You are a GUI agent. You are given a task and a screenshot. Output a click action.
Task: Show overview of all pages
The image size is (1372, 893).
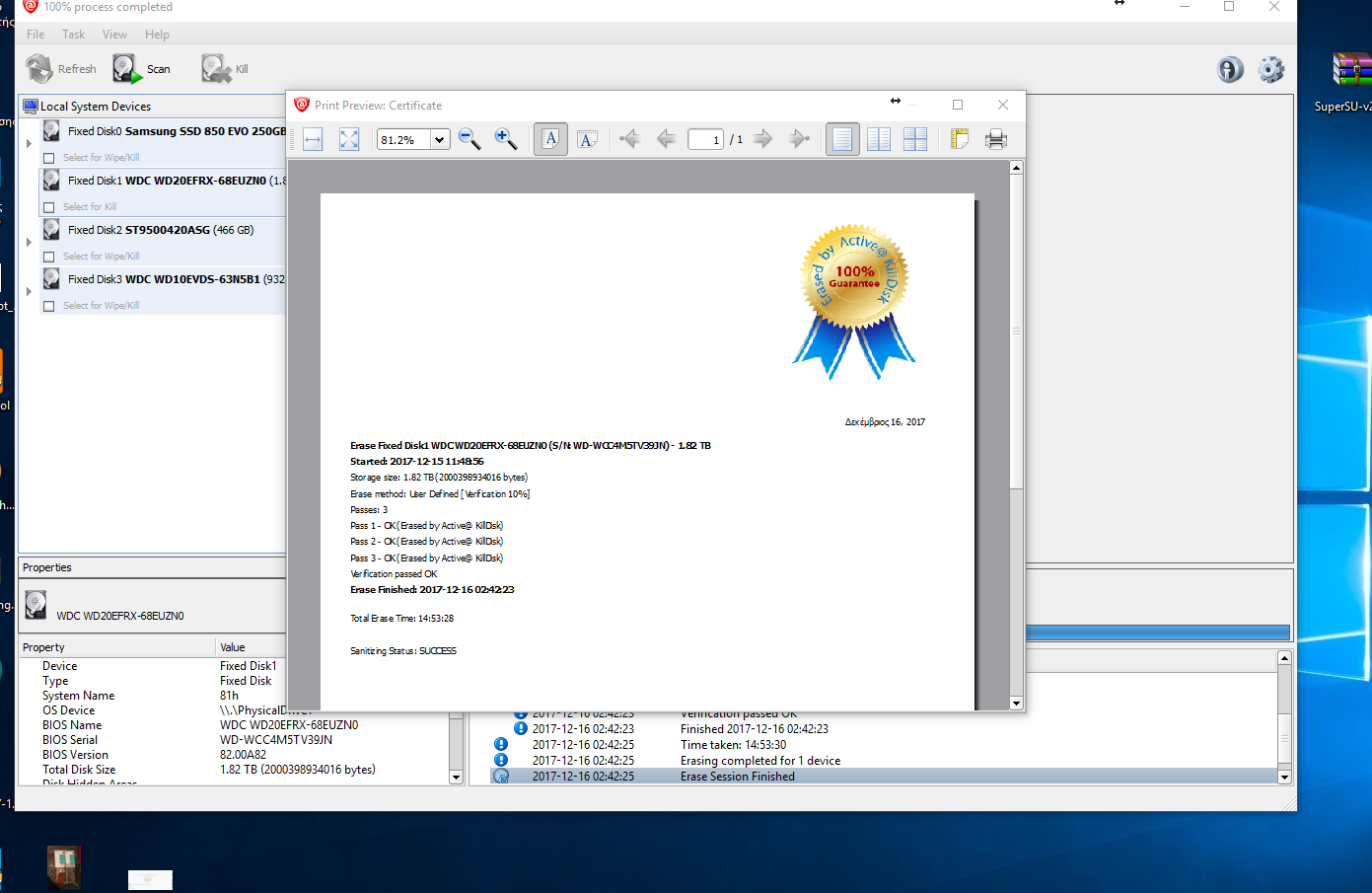pyautogui.click(x=915, y=139)
